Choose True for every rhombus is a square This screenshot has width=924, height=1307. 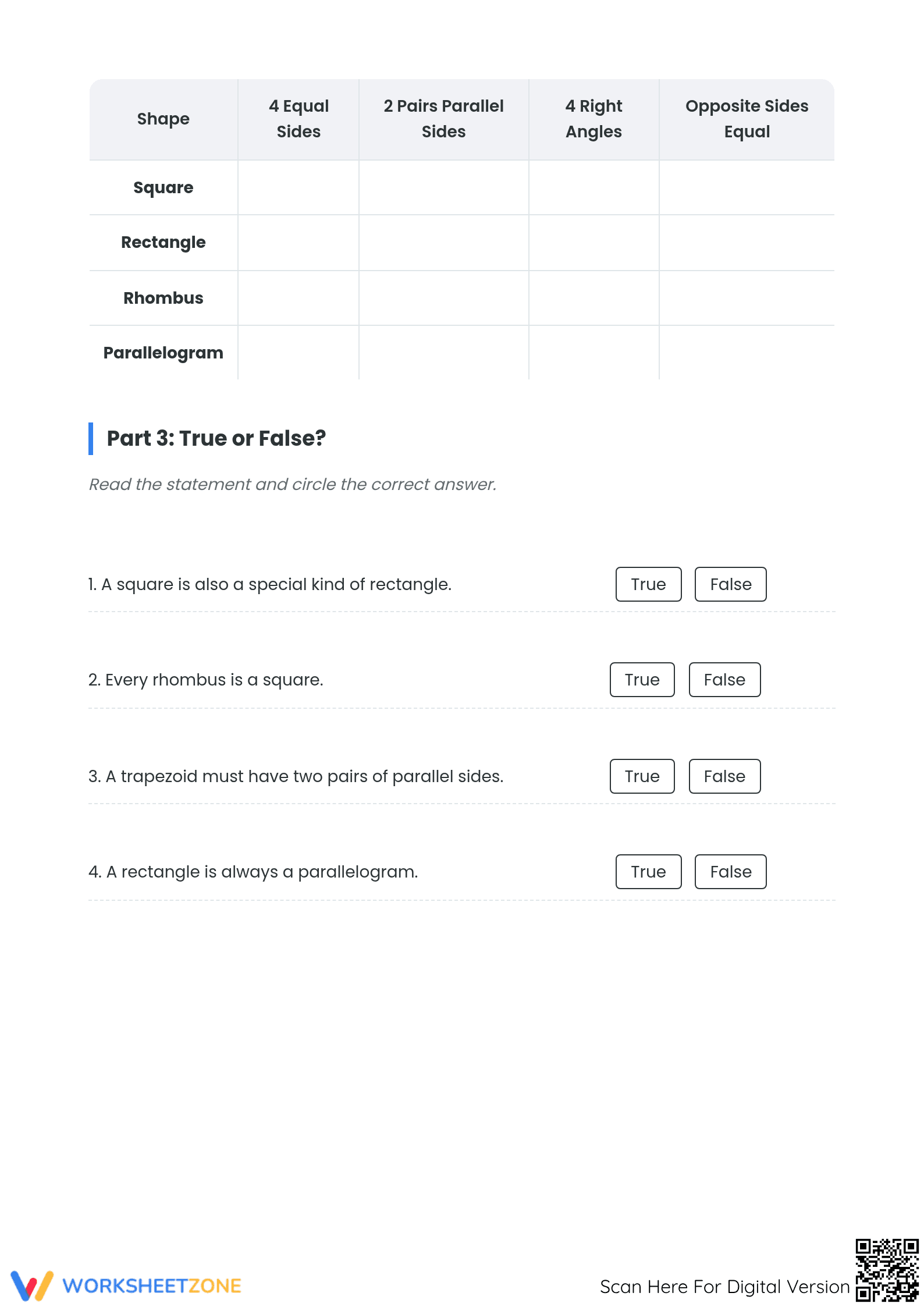point(642,680)
